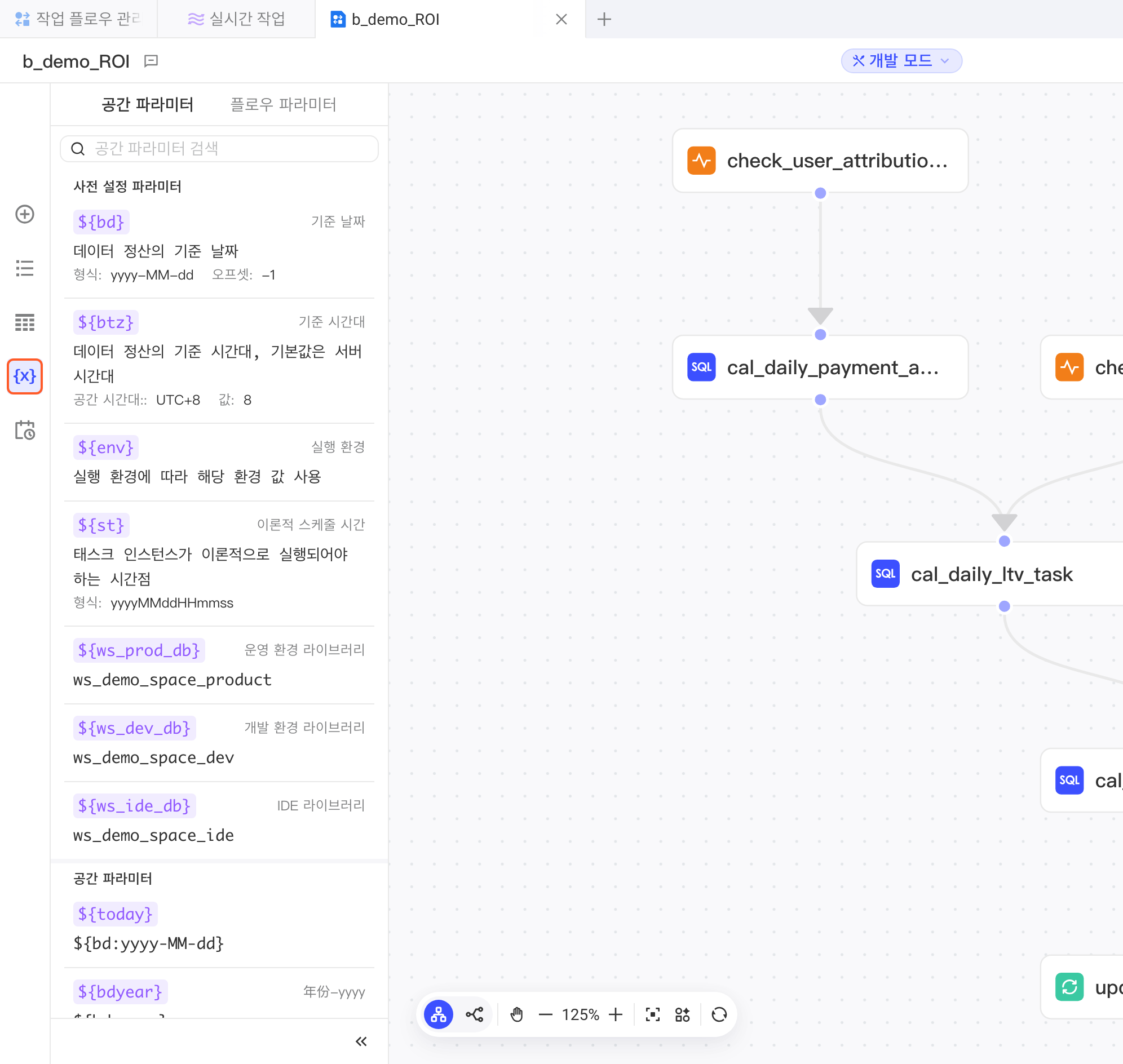
Task: Click the comment icon next to b_demo_ROI title
Action: click(x=151, y=61)
